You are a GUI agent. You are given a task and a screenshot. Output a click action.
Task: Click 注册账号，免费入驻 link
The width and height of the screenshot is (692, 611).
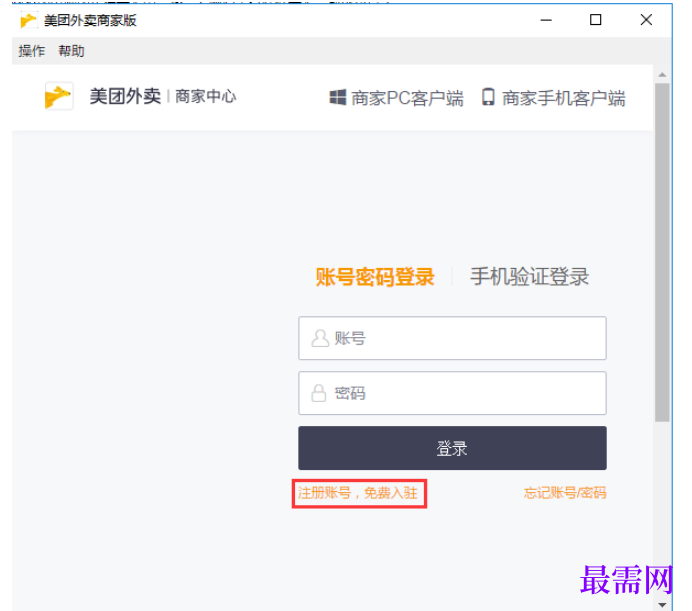(x=358, y=493)
